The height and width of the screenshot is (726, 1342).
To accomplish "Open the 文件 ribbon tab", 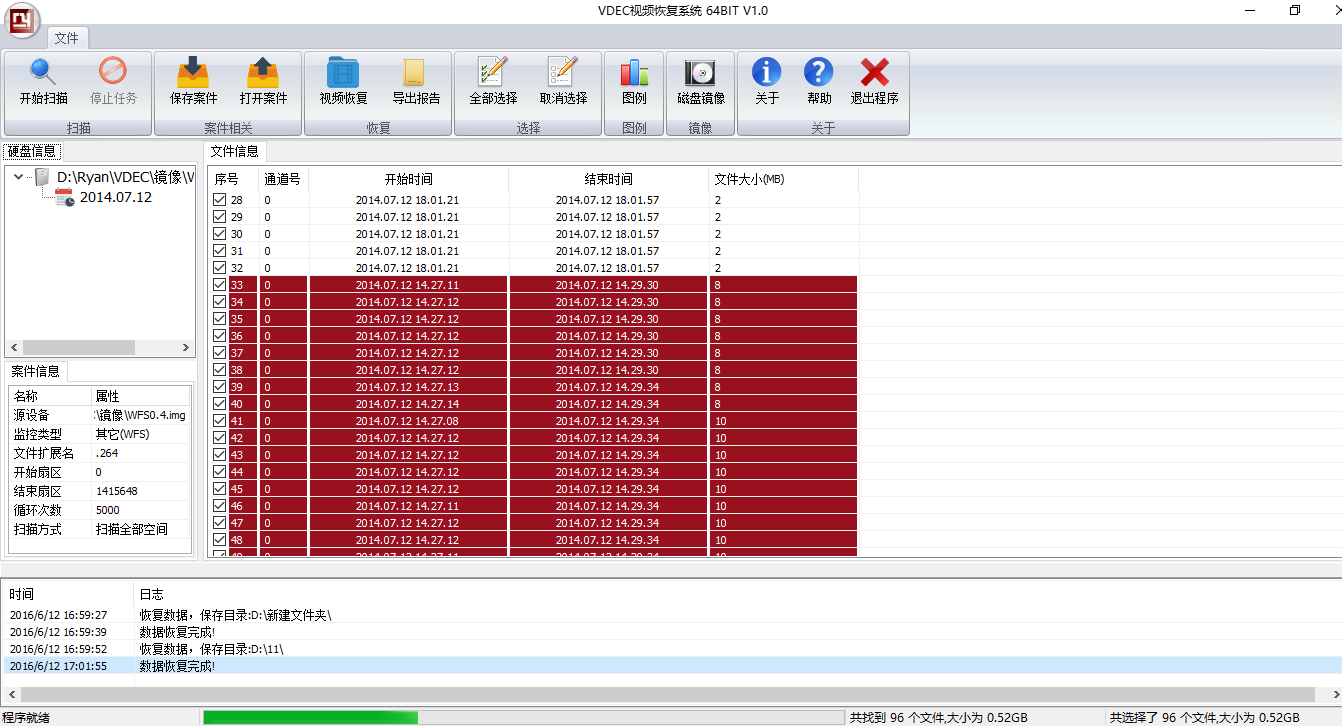I will click(x=67, y=38).
